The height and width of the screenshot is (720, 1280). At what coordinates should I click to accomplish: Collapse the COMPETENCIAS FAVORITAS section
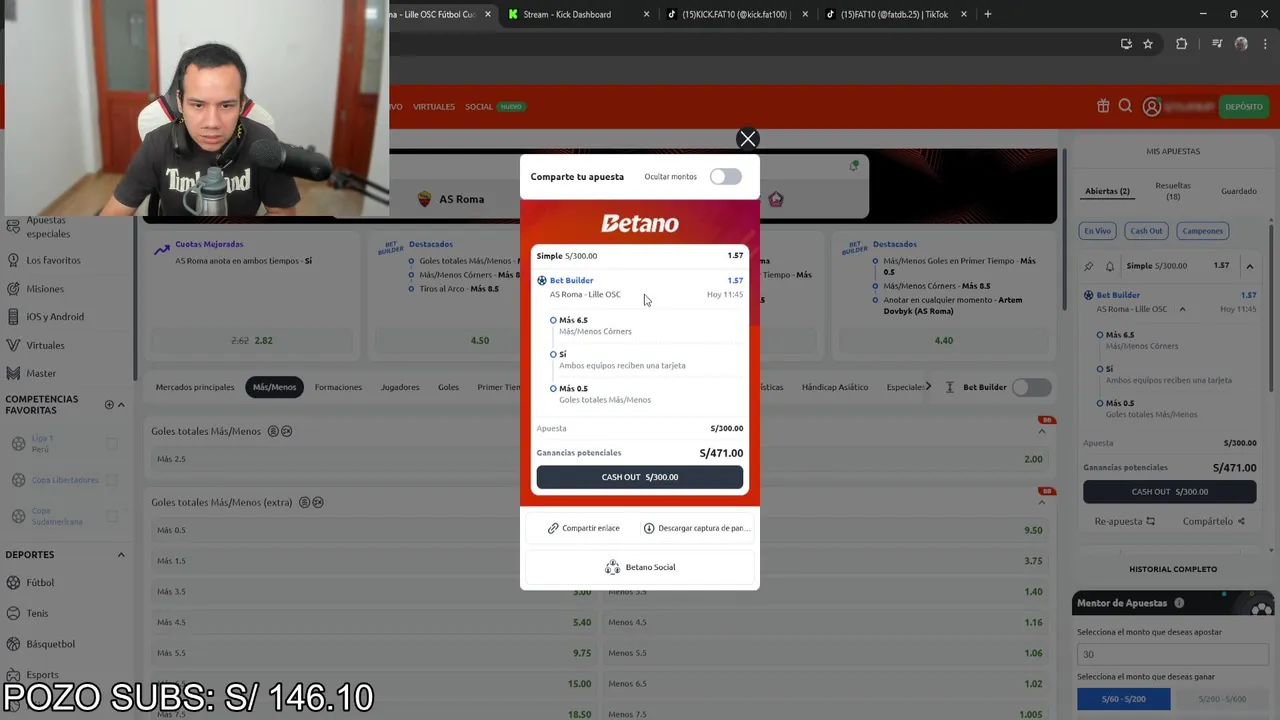(121, 405)
